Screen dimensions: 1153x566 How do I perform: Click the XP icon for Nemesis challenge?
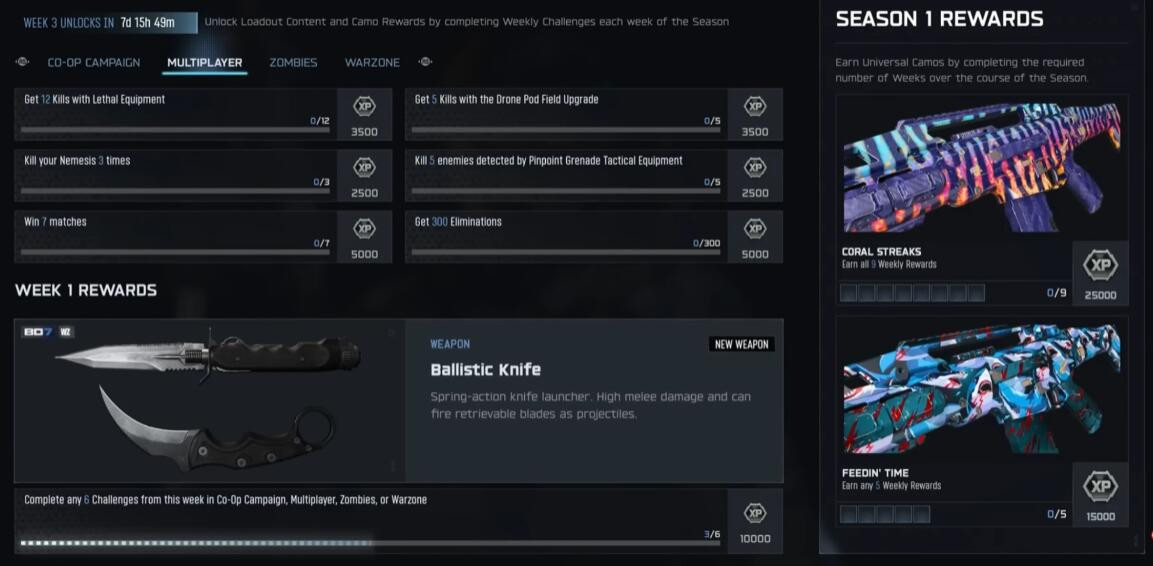point(365,167)
